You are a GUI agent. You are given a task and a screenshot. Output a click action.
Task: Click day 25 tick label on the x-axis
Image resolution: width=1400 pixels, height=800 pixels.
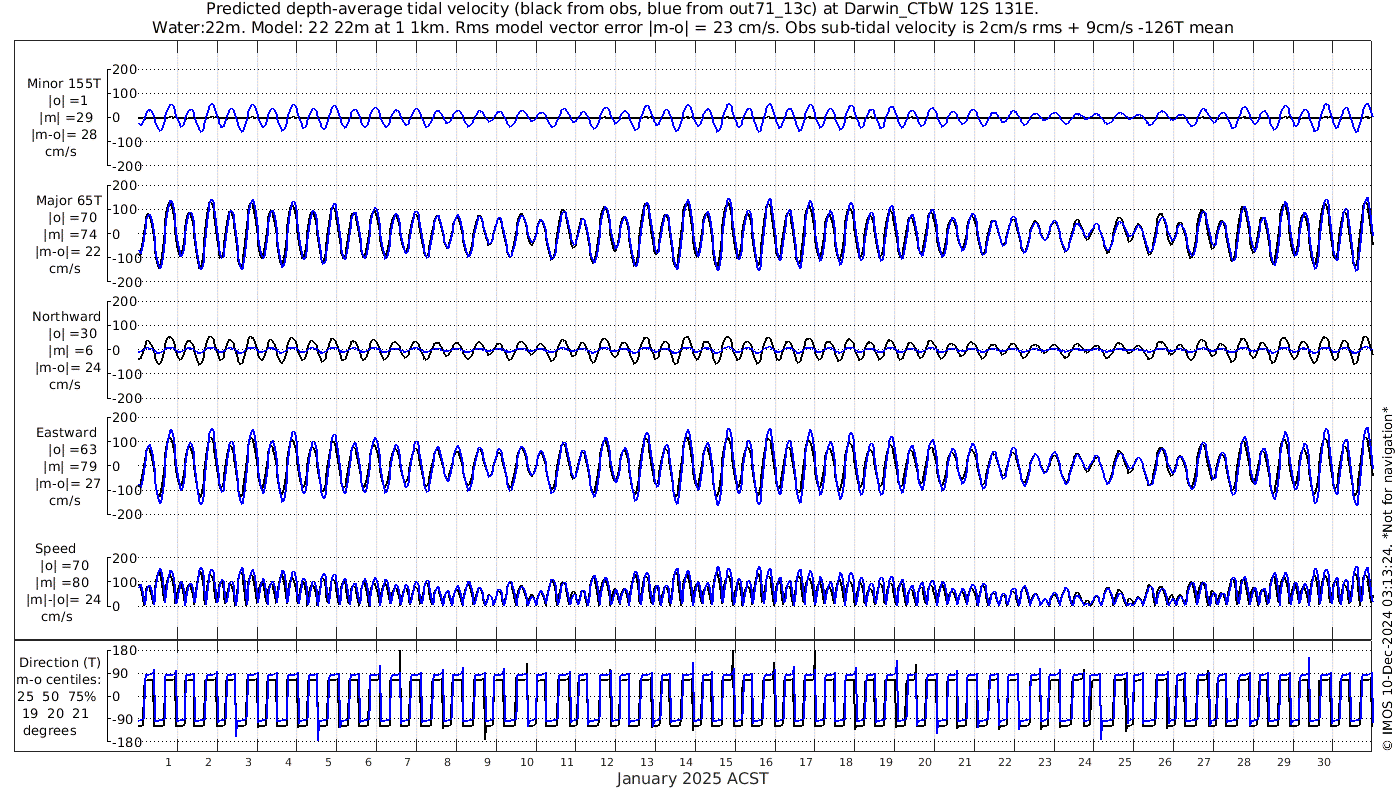pyautogui.click(x=1124, y=762)
